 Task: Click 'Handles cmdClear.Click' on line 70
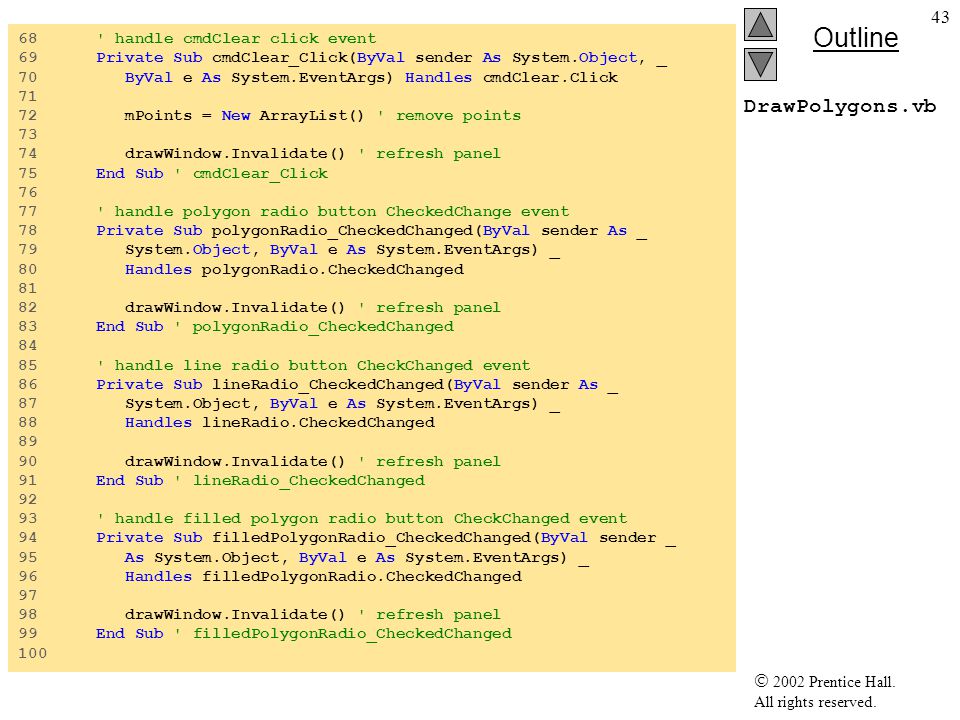511,78
